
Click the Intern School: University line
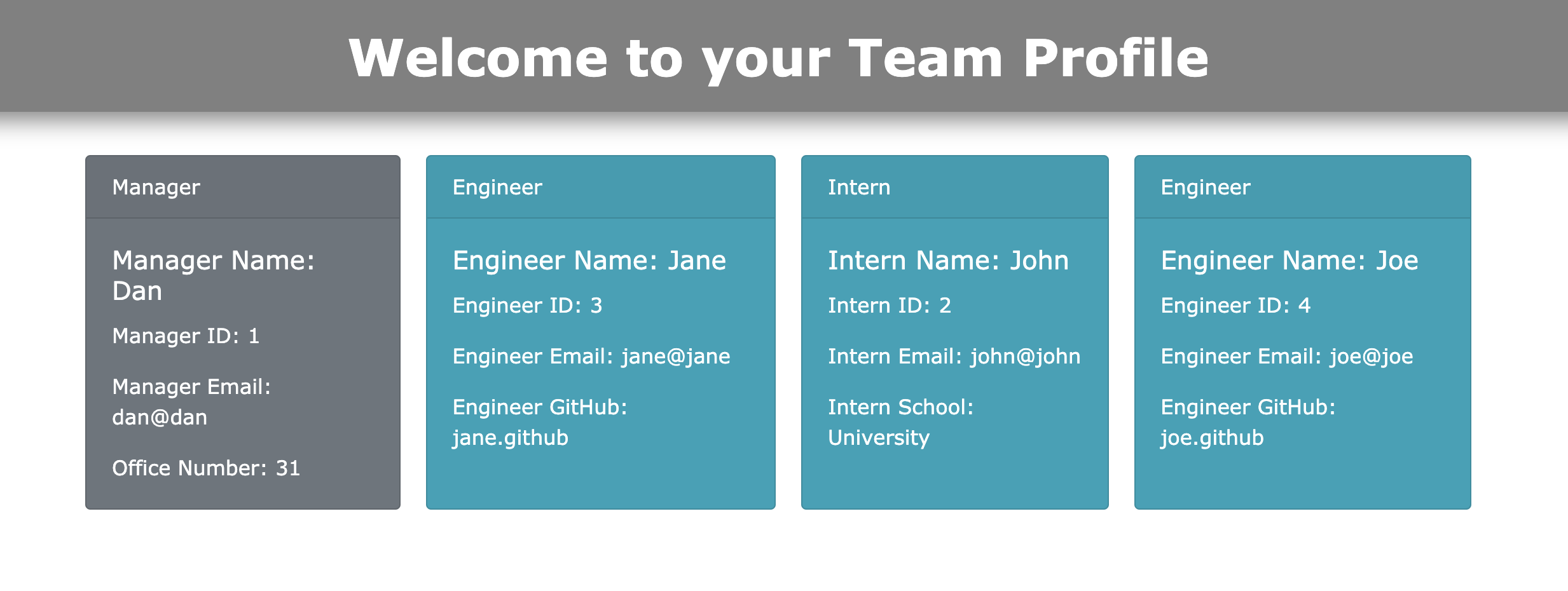[900, 423]
